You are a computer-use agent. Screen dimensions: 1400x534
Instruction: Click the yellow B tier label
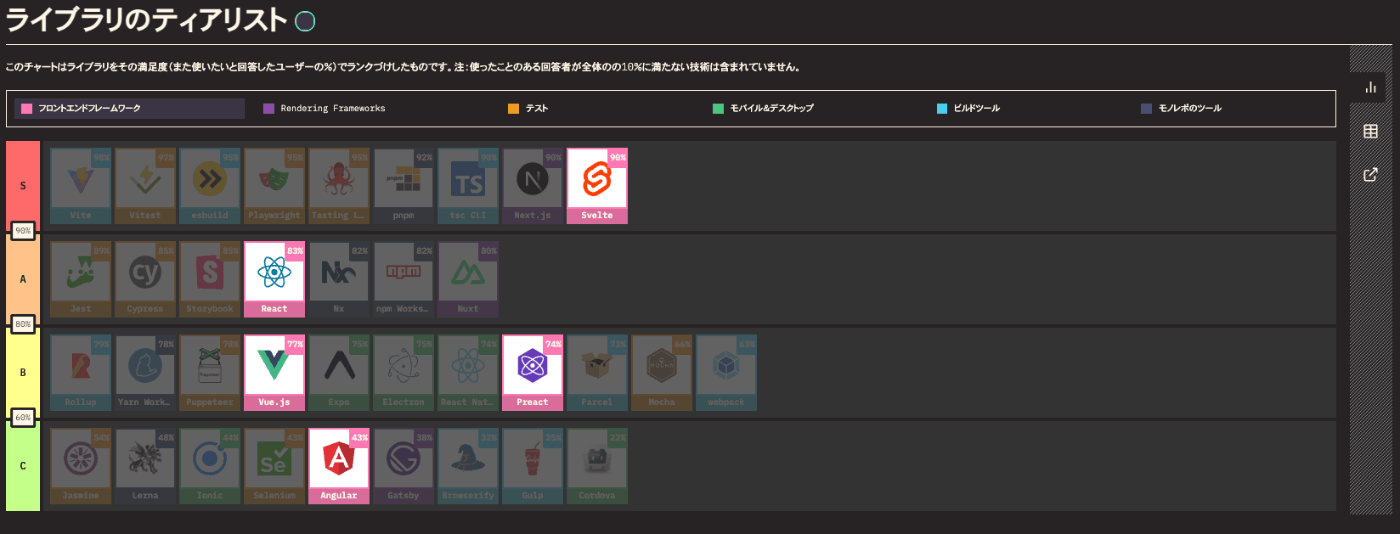(x=23, y=373)
